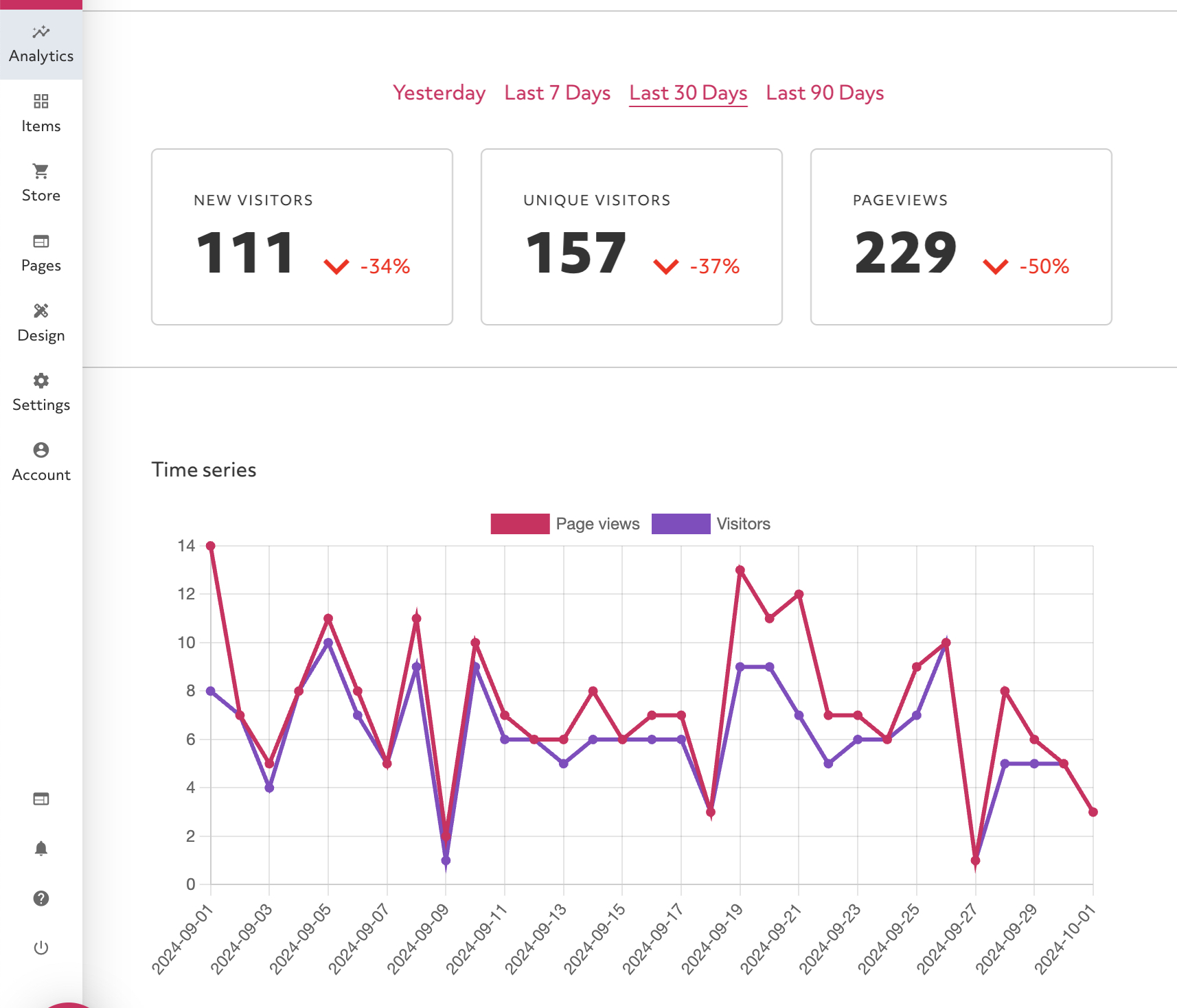The width and height of the screenshot is (1177, 1008).
Task: Switch to Yesterday time range
Action: 439,93
